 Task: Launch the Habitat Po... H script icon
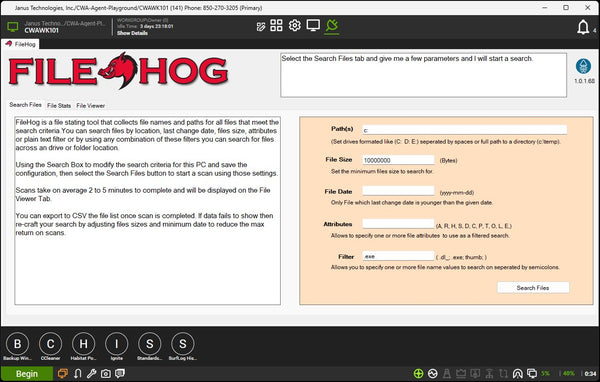point(83,344)
